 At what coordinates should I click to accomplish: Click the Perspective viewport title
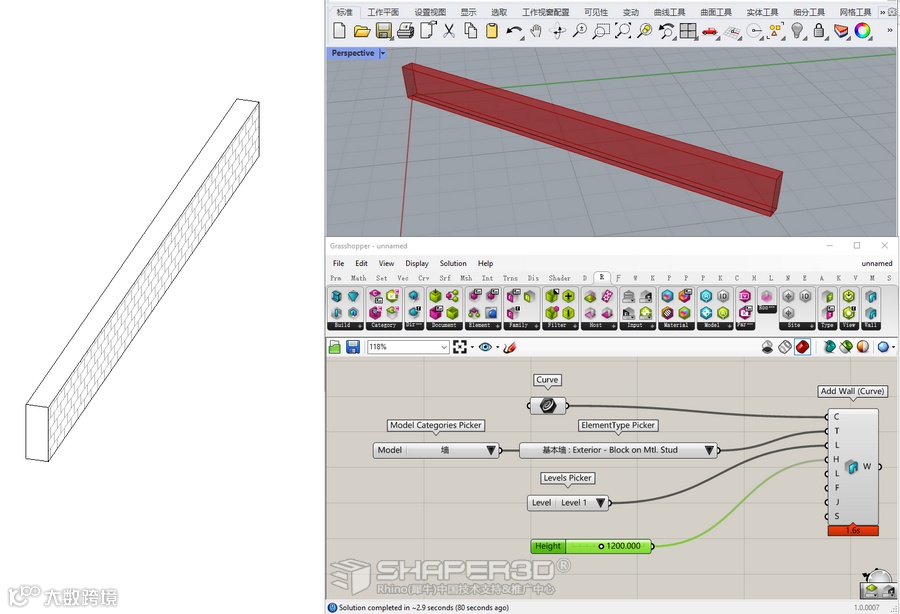tap(352, 53)
